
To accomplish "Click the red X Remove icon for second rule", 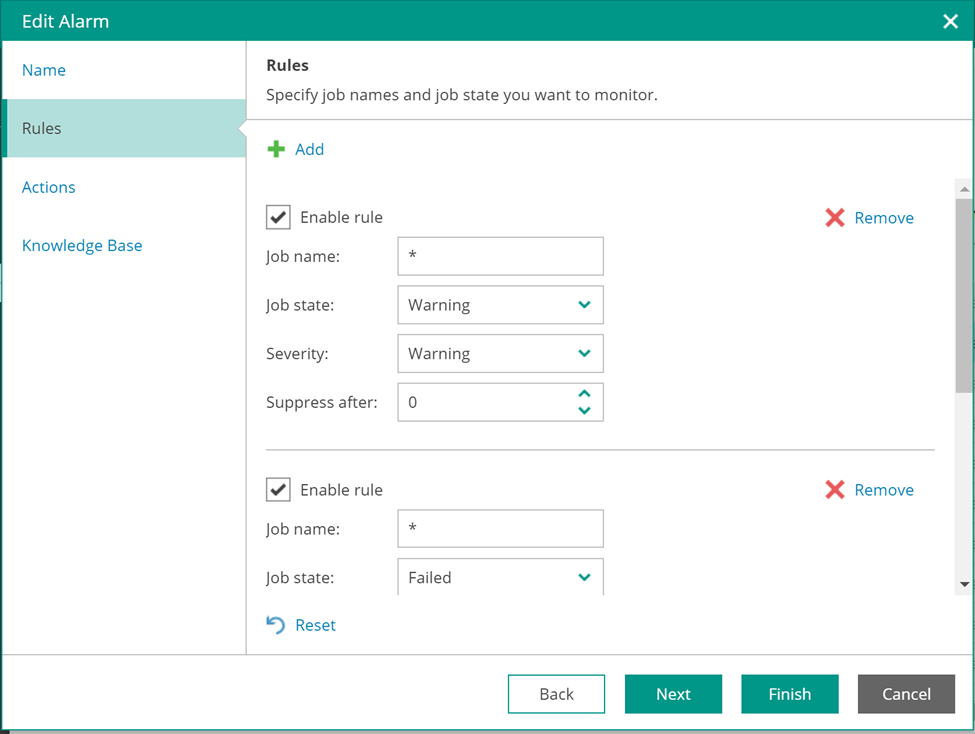I will point(835,490).
